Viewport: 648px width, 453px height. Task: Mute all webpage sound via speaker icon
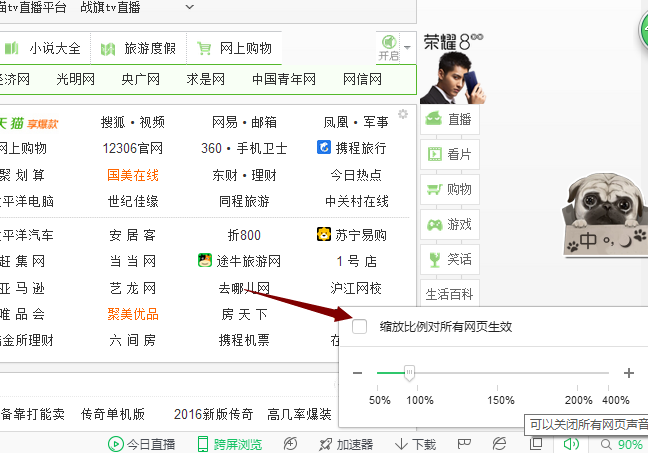[x=571, y=444]
